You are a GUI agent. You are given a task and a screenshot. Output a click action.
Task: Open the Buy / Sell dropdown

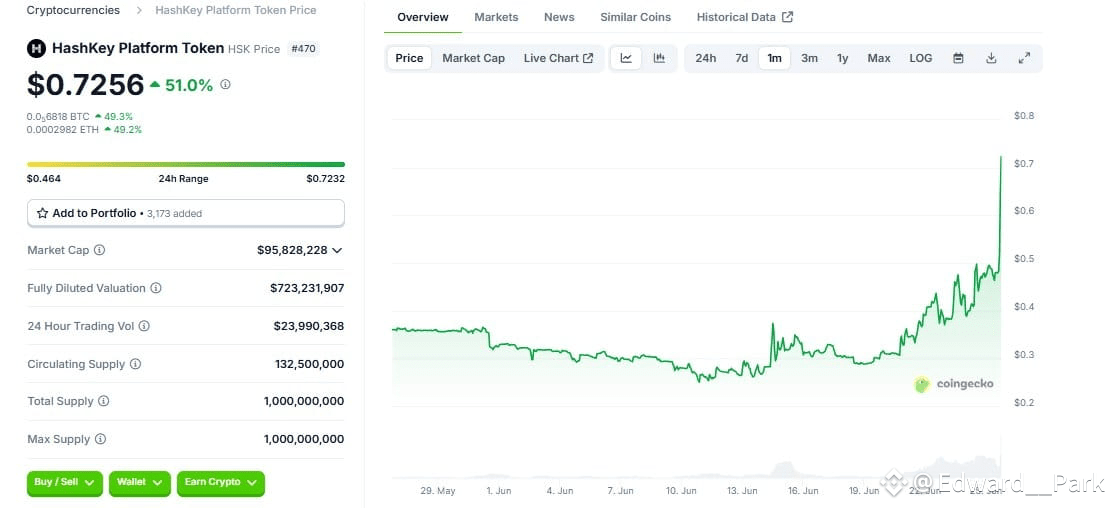click(65, 483)
